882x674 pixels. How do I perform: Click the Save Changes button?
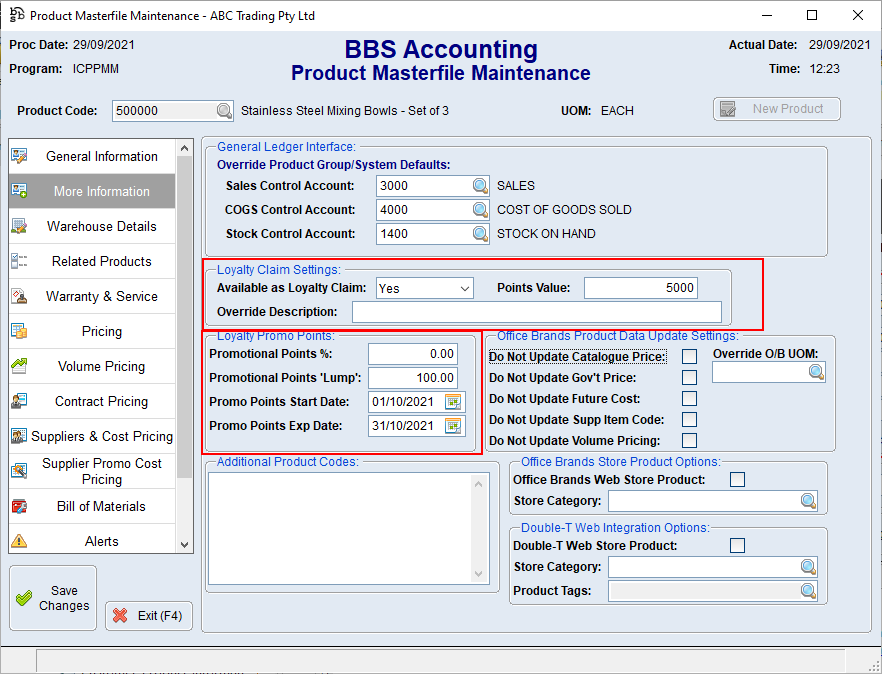(53, 598)
